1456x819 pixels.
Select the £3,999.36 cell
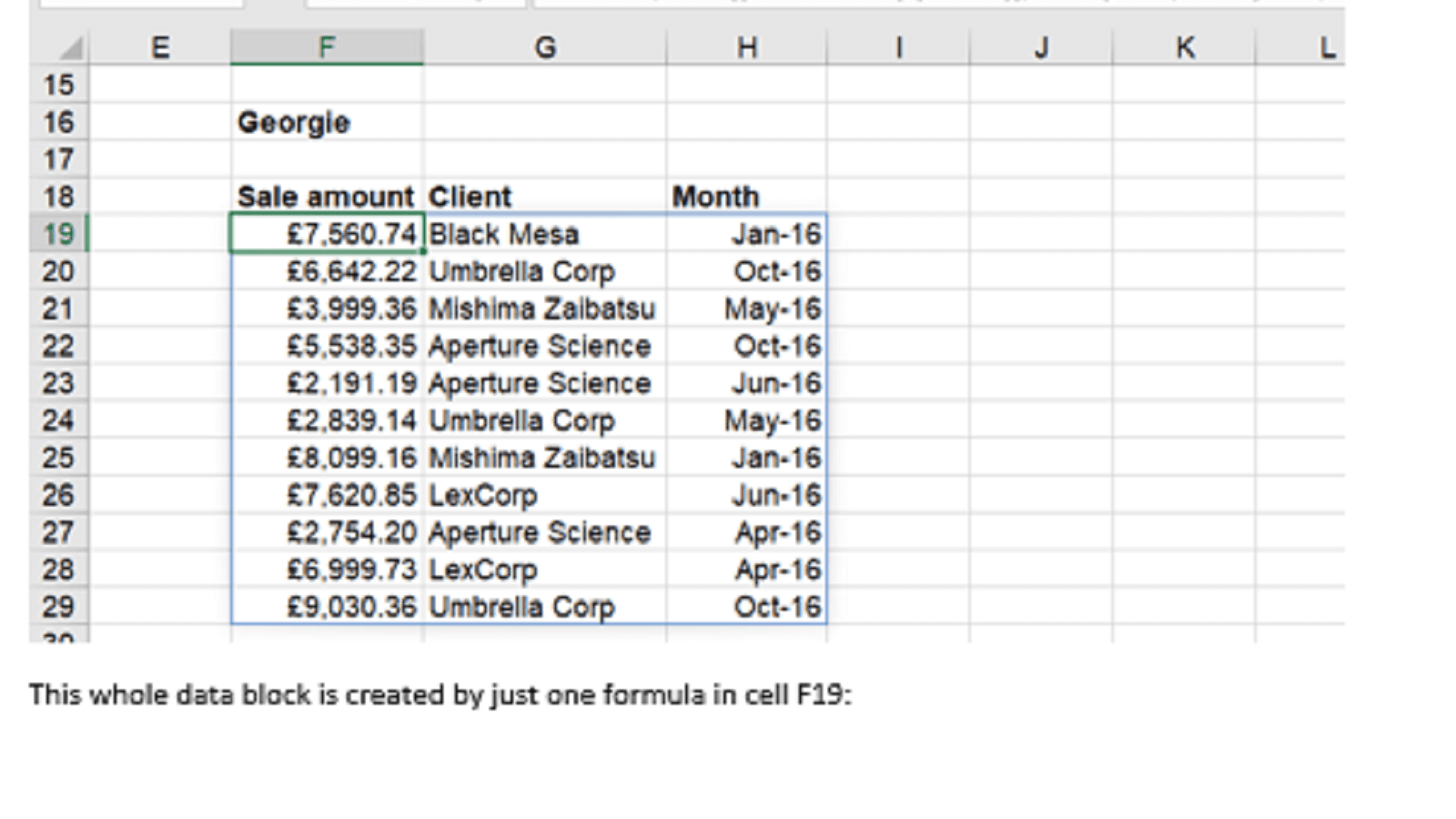pos(350,308)
